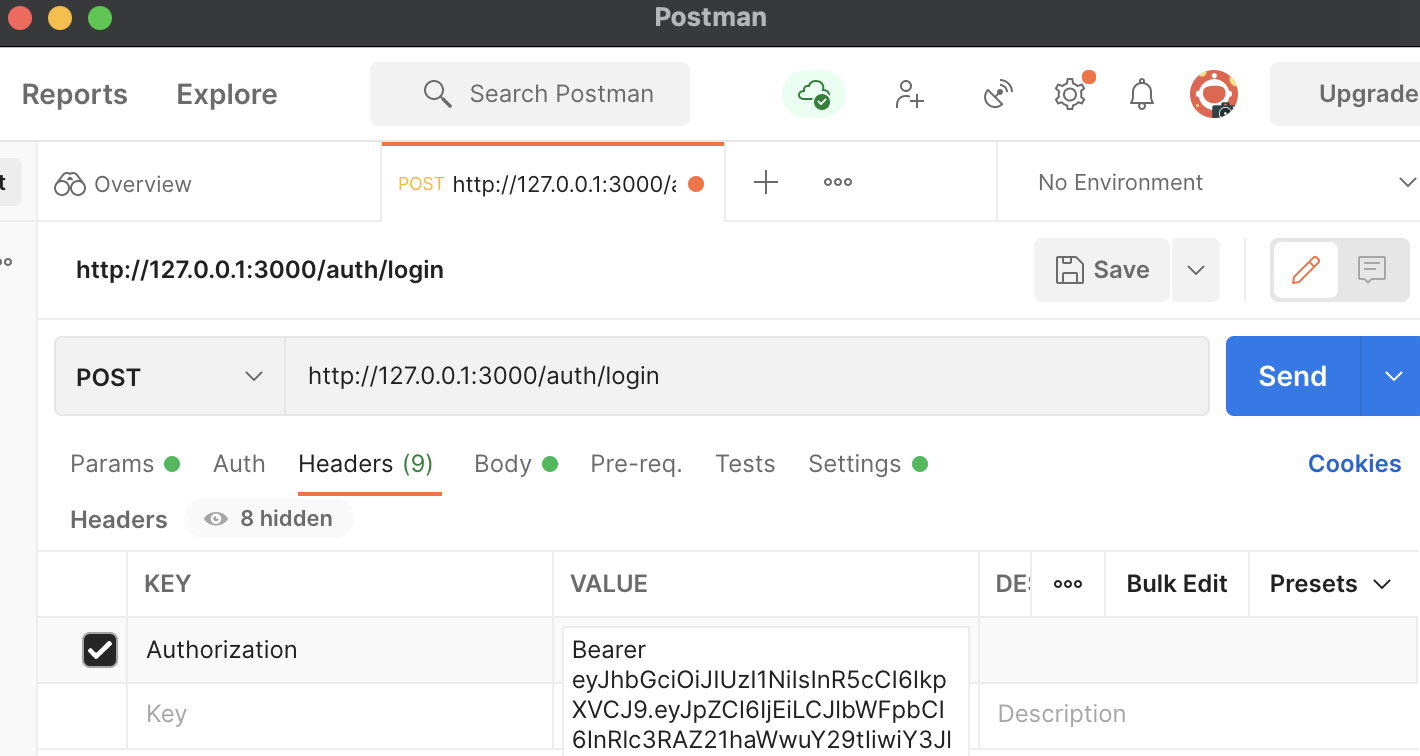Click the Overview binoculars icon
1420x756 pixels.
[70, 184]
